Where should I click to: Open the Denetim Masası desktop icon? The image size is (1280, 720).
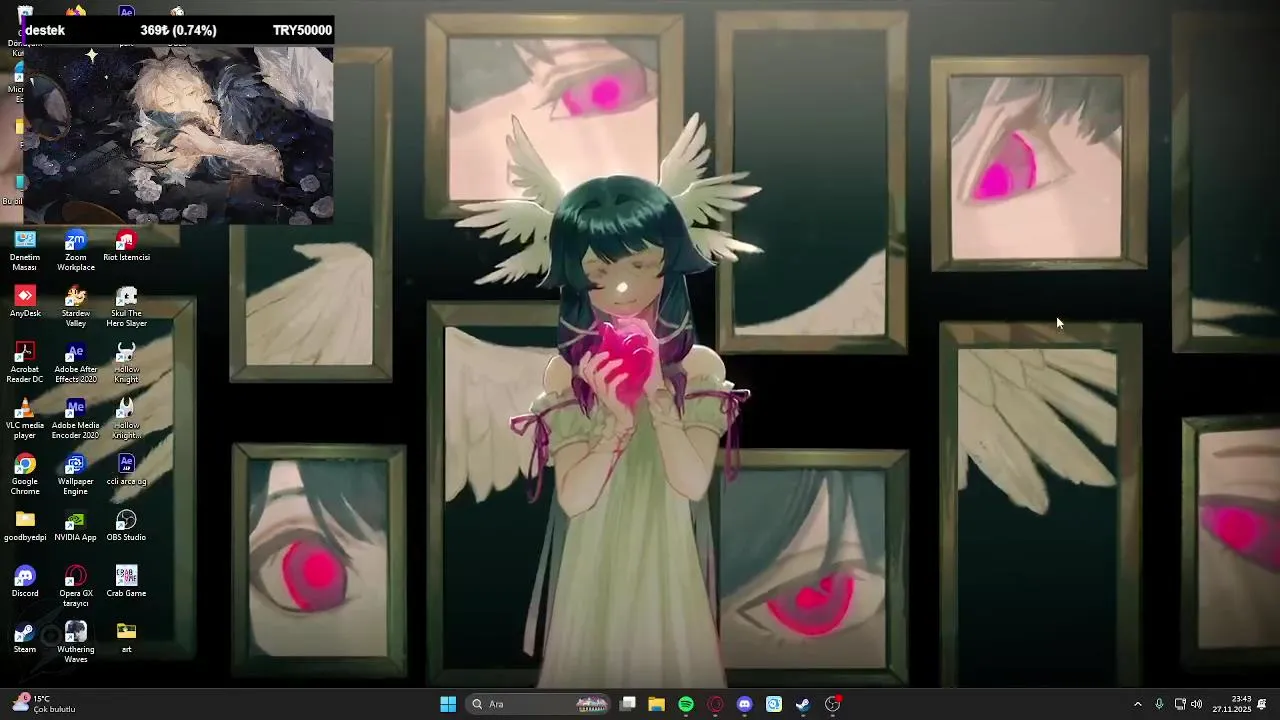(x=25, y=251)
